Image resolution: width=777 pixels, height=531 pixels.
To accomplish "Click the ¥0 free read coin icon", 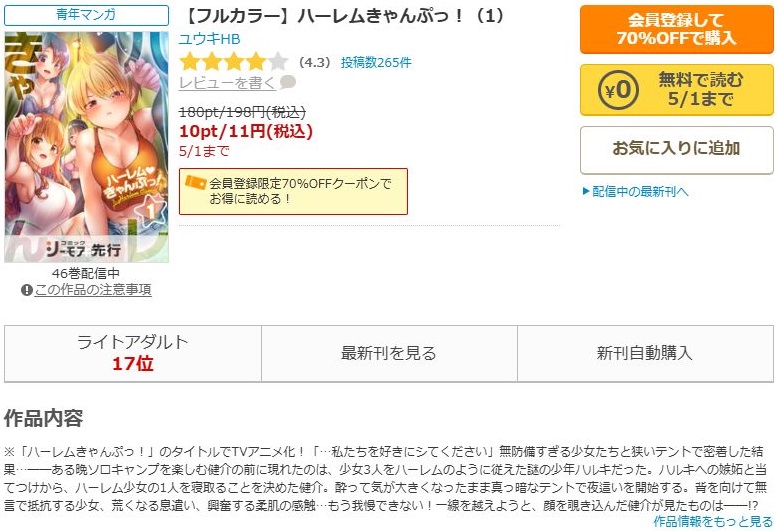I will [x=618, y=90].
